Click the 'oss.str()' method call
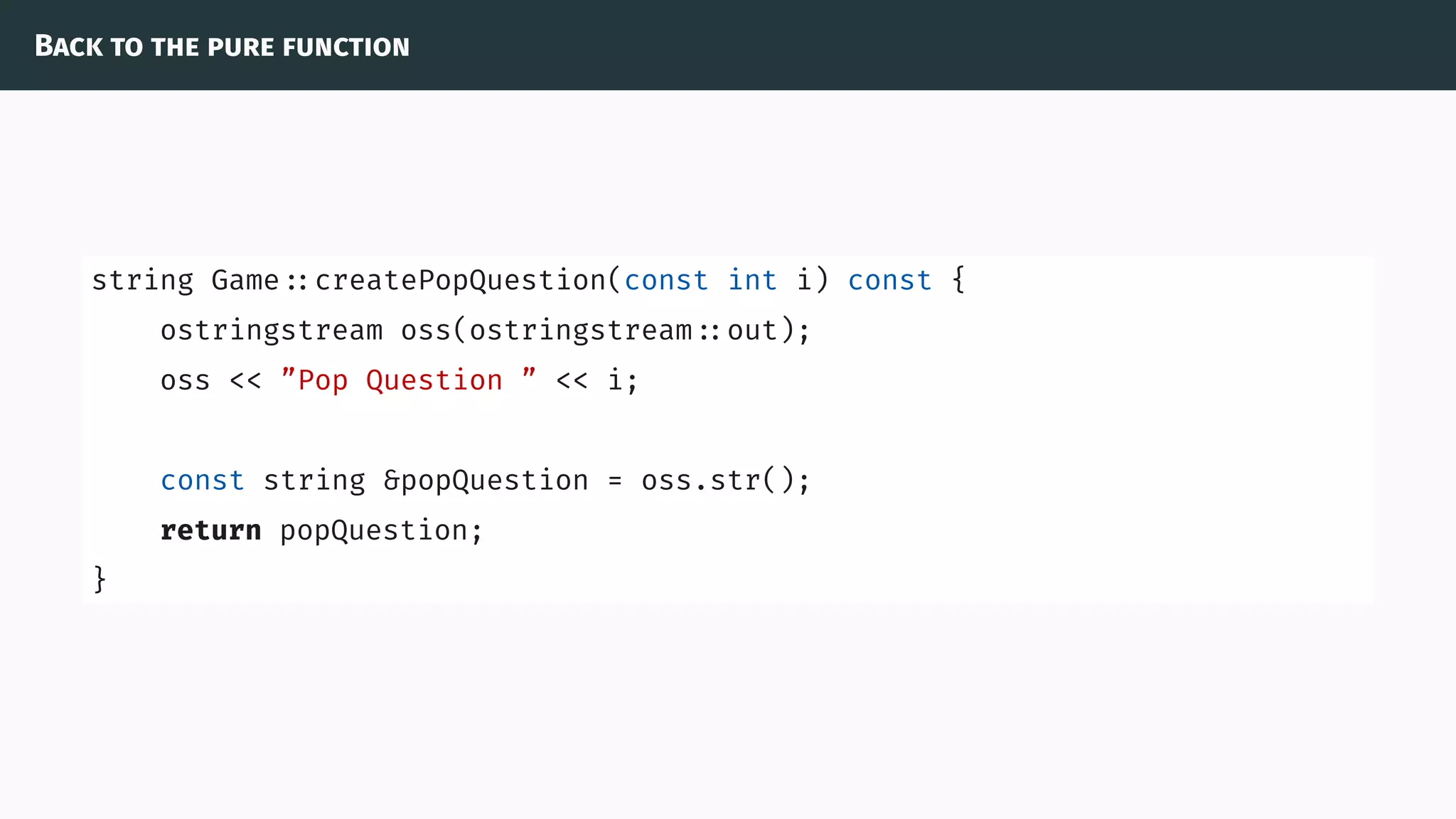The height and width of the screenshot is (819, 1456). click(718, 481)
